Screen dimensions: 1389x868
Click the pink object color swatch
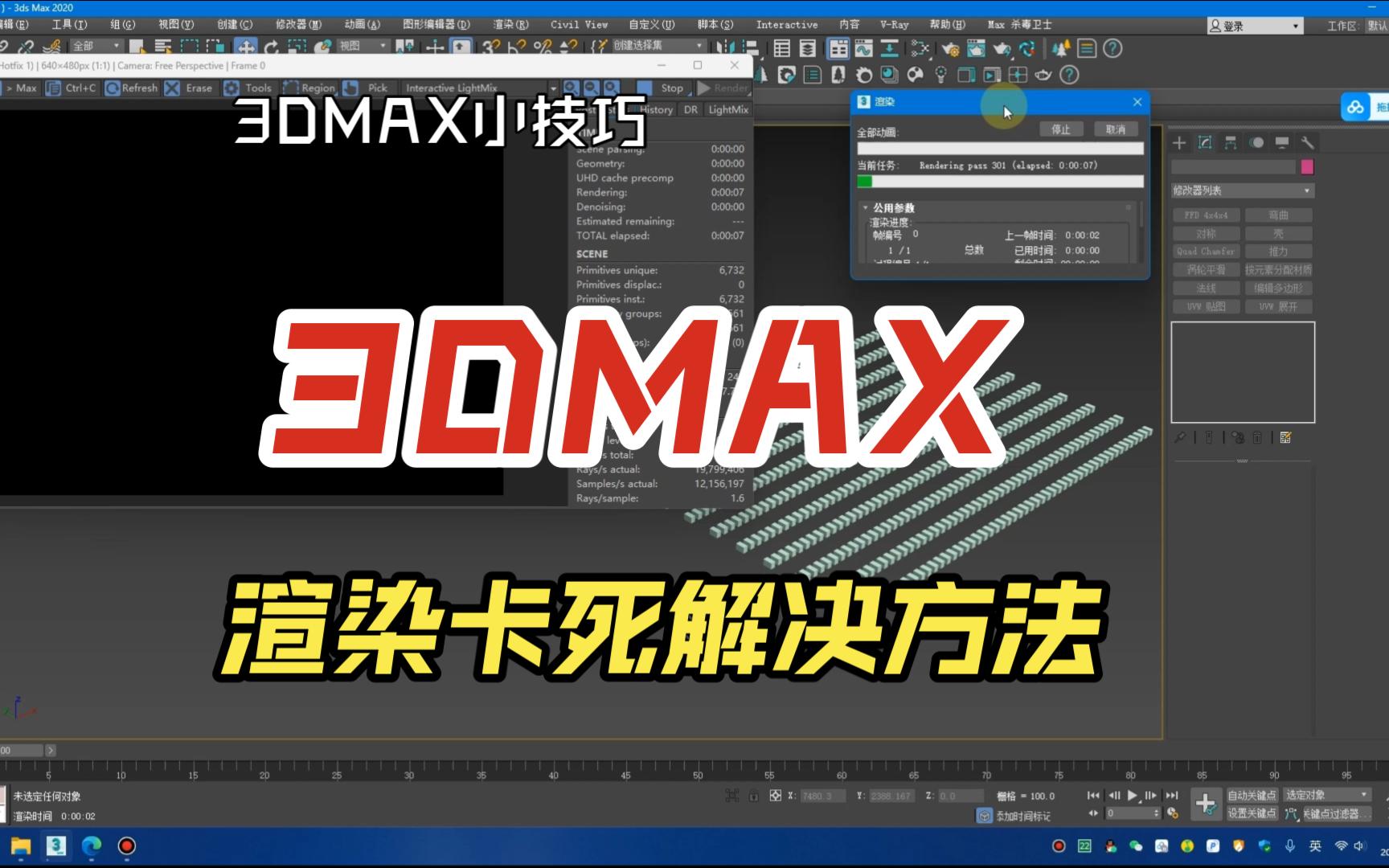(1308, 166)
